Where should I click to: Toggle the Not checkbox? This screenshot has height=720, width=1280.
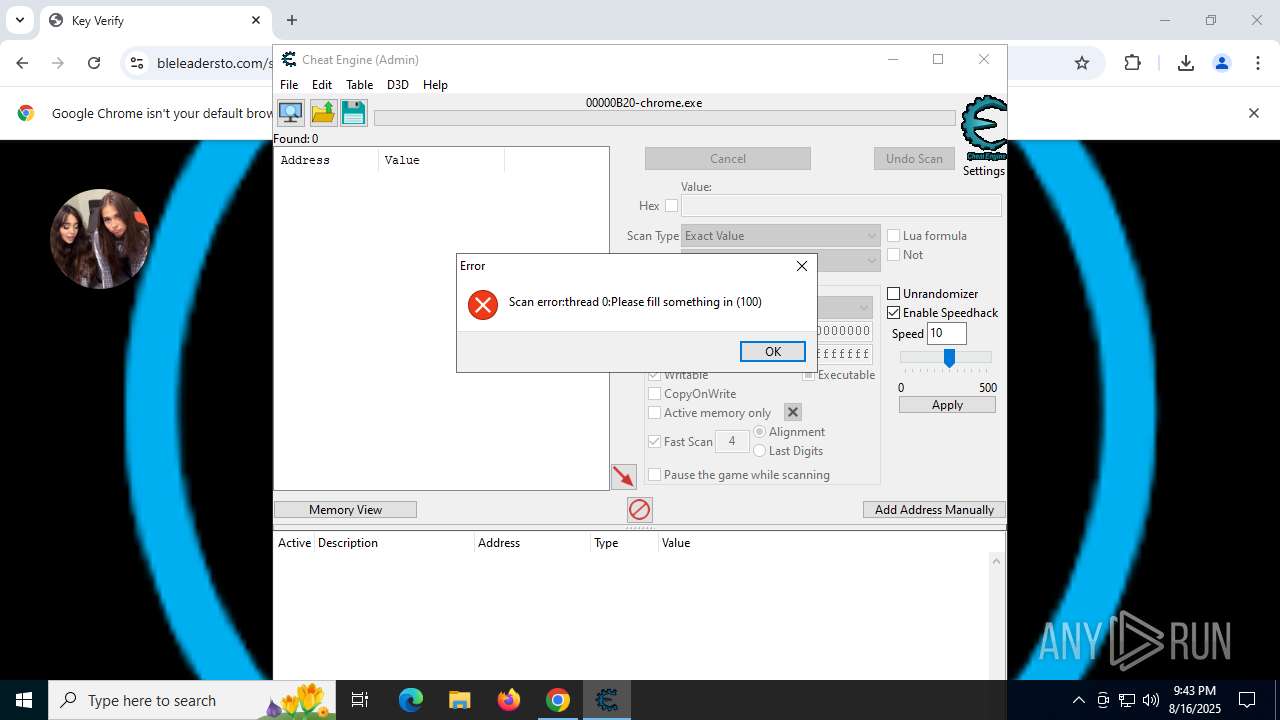click(x=894, y=255)
